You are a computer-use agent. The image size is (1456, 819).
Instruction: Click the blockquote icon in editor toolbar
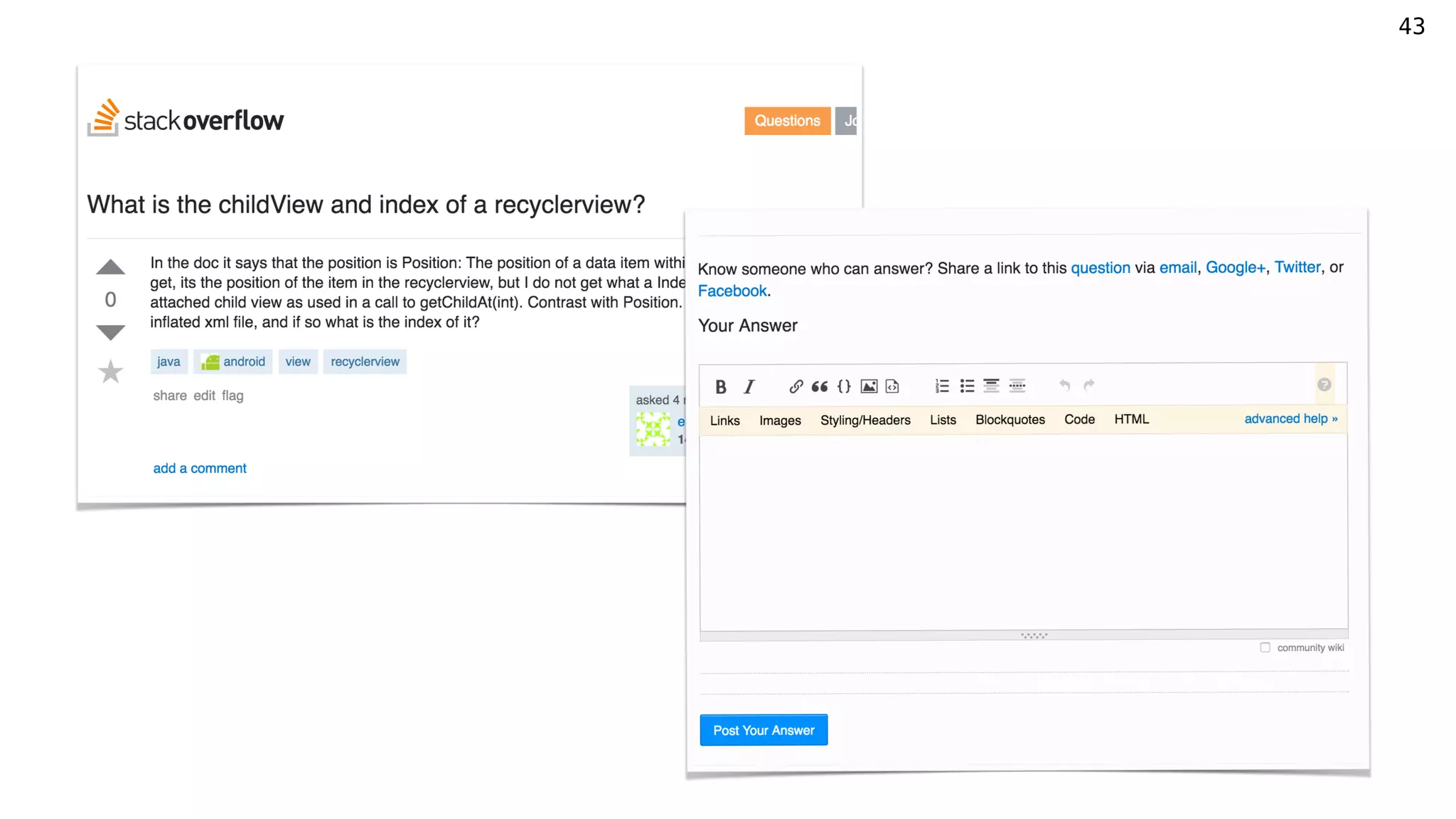tap(820, 386)
